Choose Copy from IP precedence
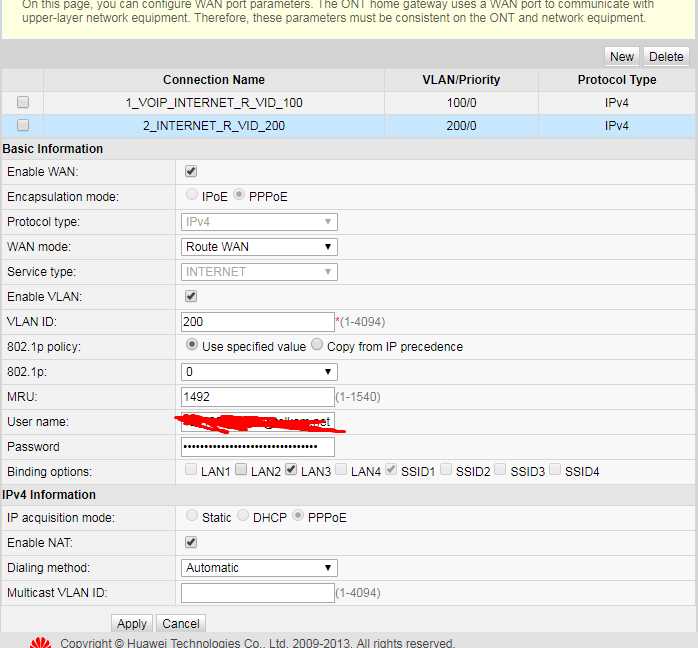 click(x=317, y=344)
